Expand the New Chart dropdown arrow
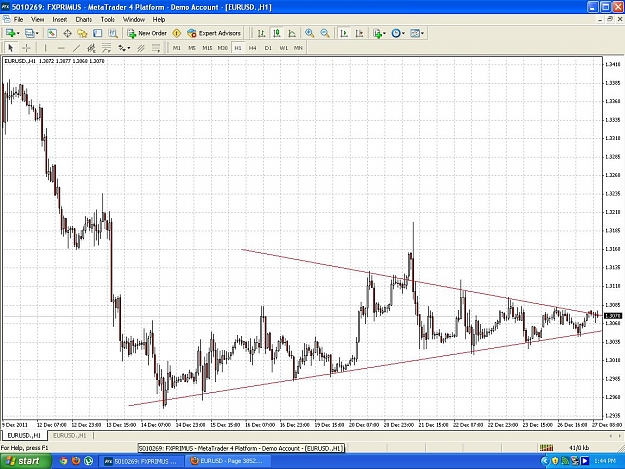 point(18,33)
